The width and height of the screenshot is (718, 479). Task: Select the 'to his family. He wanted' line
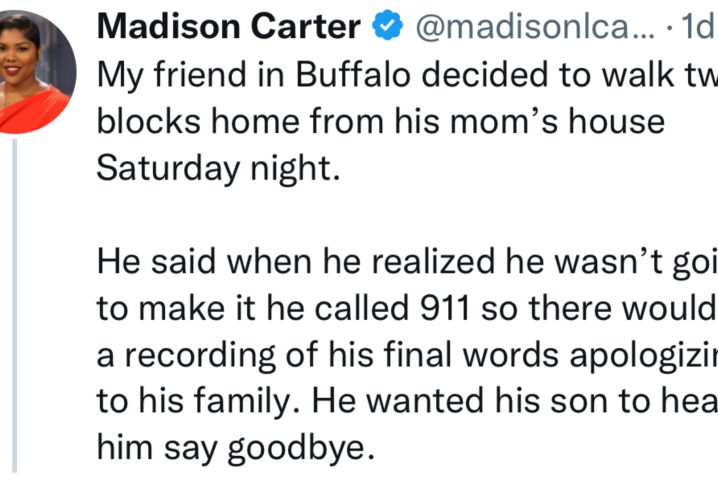(x=408, y=401)
